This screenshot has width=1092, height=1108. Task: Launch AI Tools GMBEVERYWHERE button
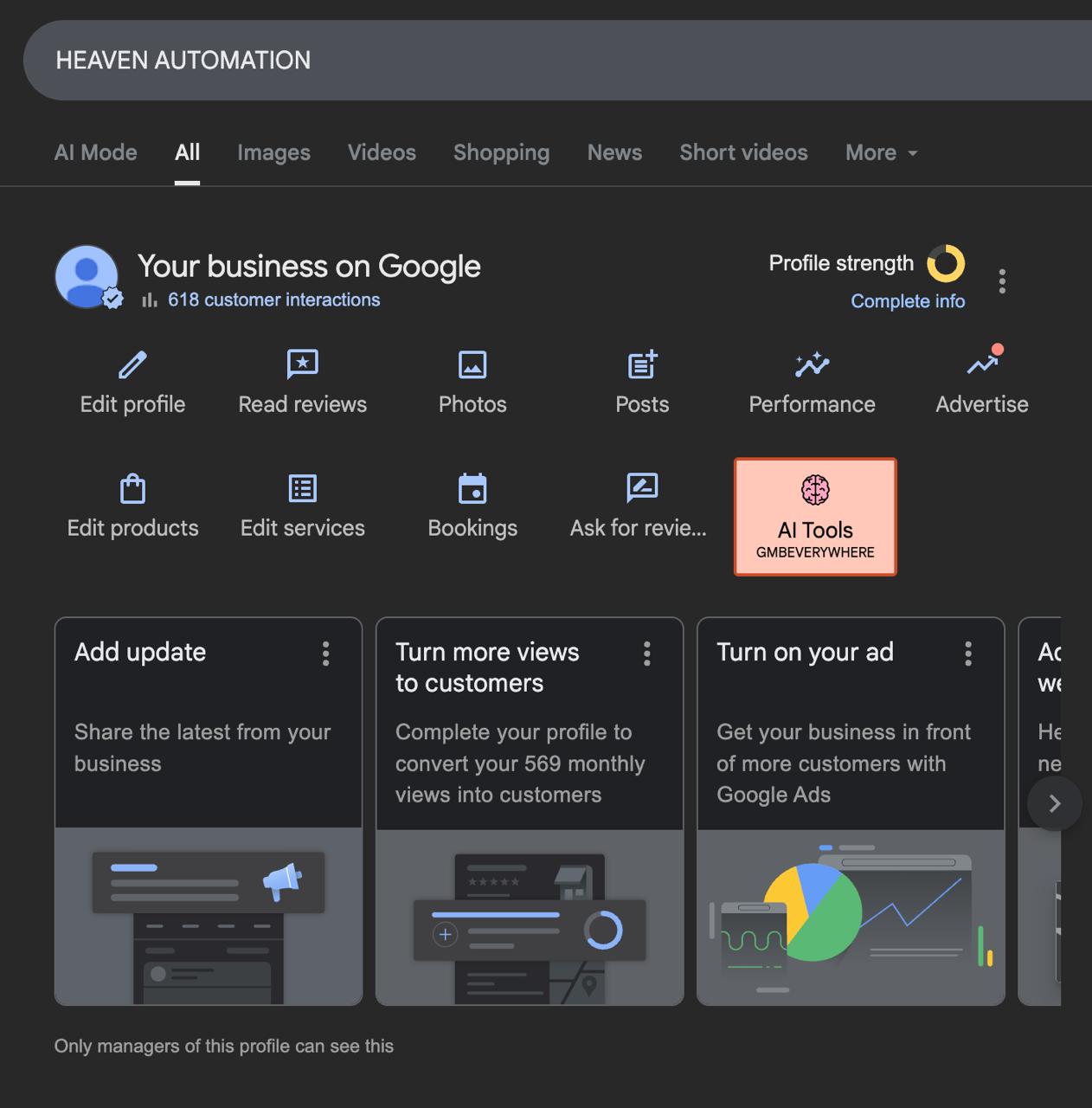[x=815, y=517]
